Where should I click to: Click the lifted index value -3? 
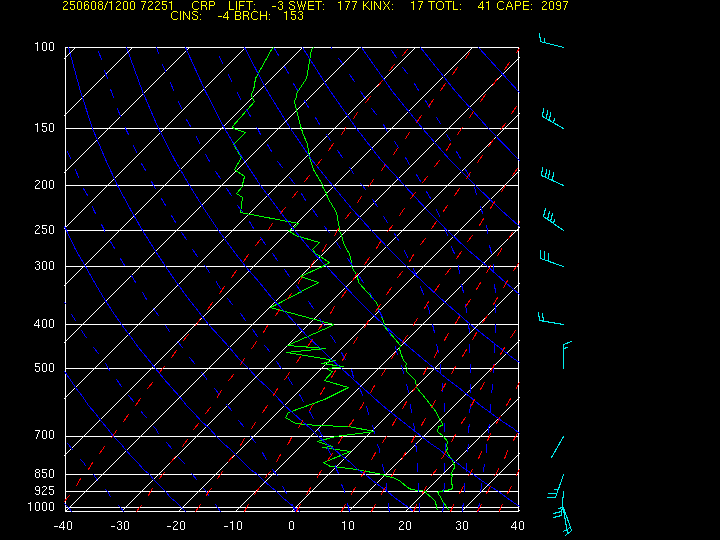277,6
